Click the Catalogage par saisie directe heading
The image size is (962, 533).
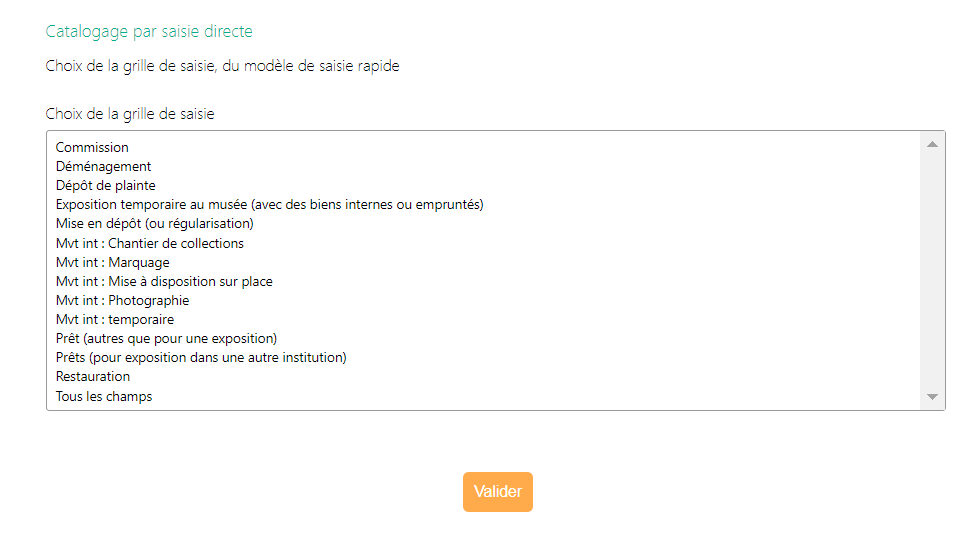149,32
